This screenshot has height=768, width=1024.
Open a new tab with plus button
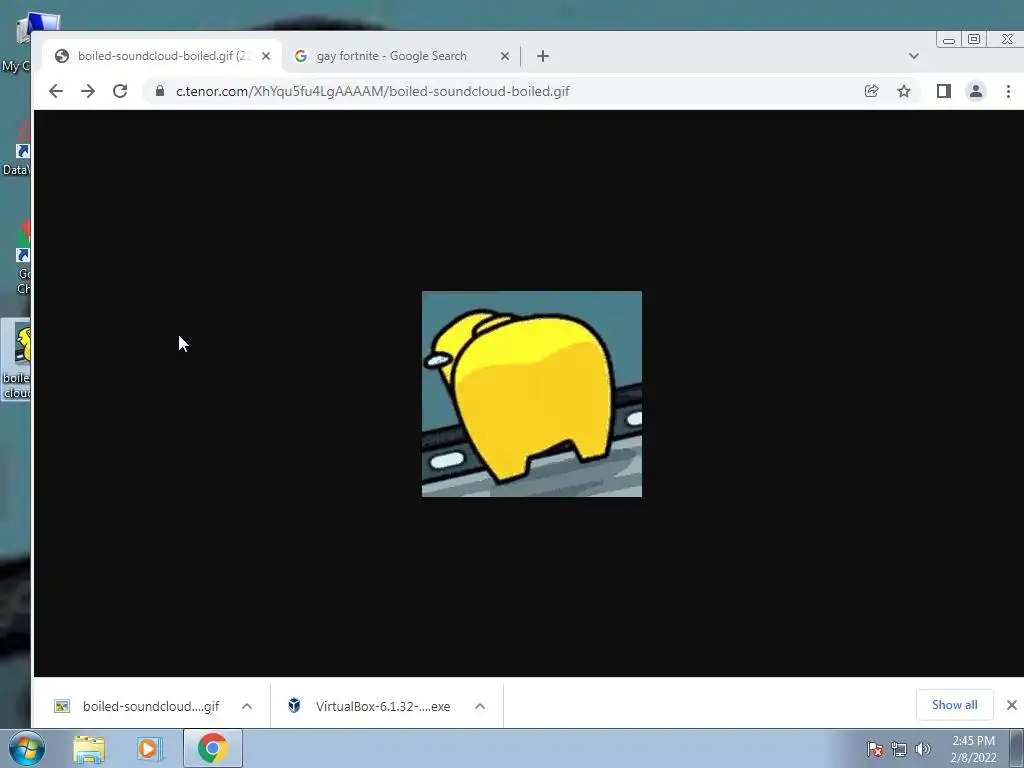pyautogui.click(x=543, y=56)
